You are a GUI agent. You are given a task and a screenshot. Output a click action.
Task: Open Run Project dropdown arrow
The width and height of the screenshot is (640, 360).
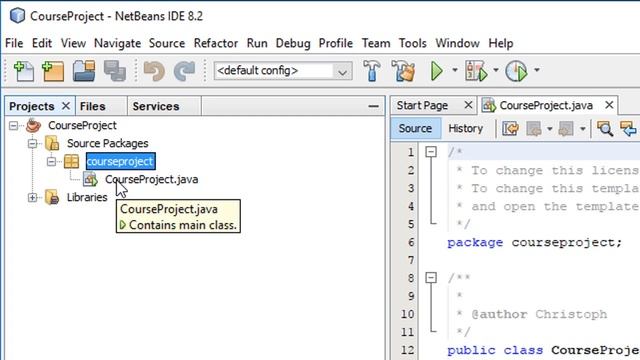(455, 70)
